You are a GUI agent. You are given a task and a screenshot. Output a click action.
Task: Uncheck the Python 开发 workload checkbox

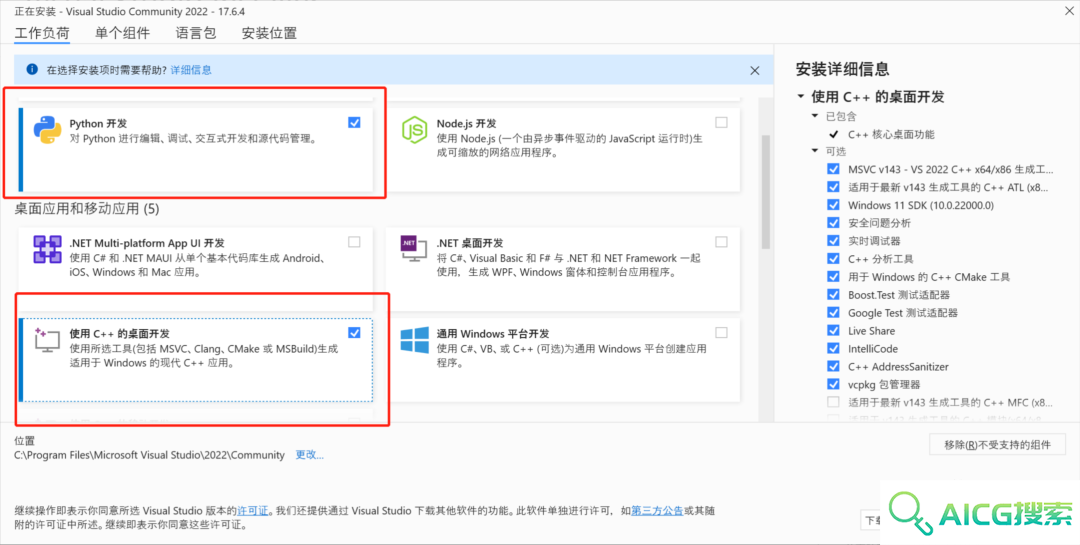tap(354, 123)
